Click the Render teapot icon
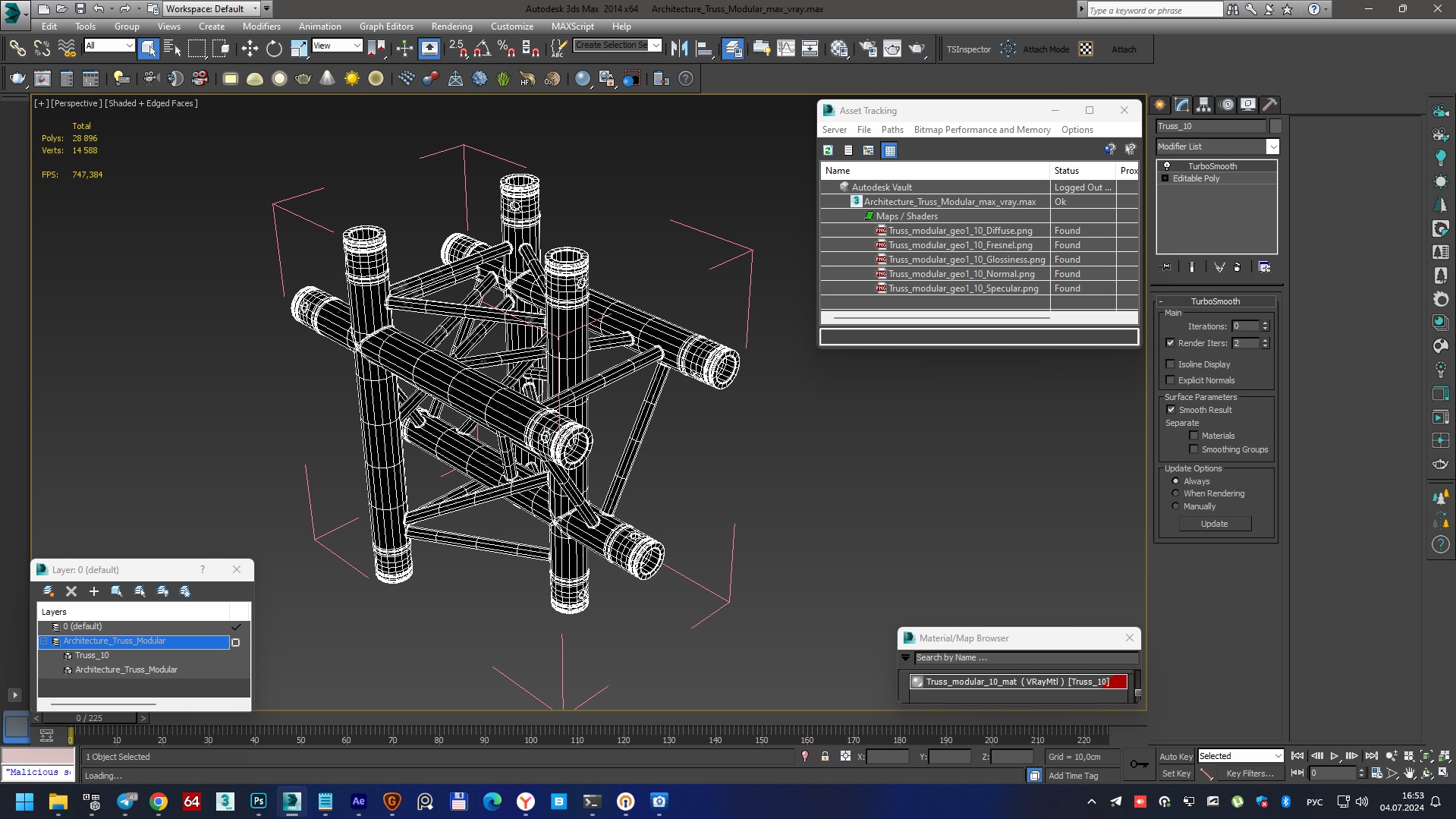1456x819 pixels. (x=917, y=49)
